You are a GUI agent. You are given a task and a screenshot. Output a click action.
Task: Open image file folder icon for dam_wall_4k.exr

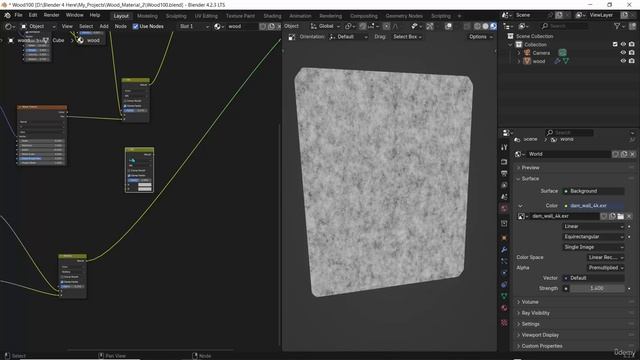[x=620, y=216]
